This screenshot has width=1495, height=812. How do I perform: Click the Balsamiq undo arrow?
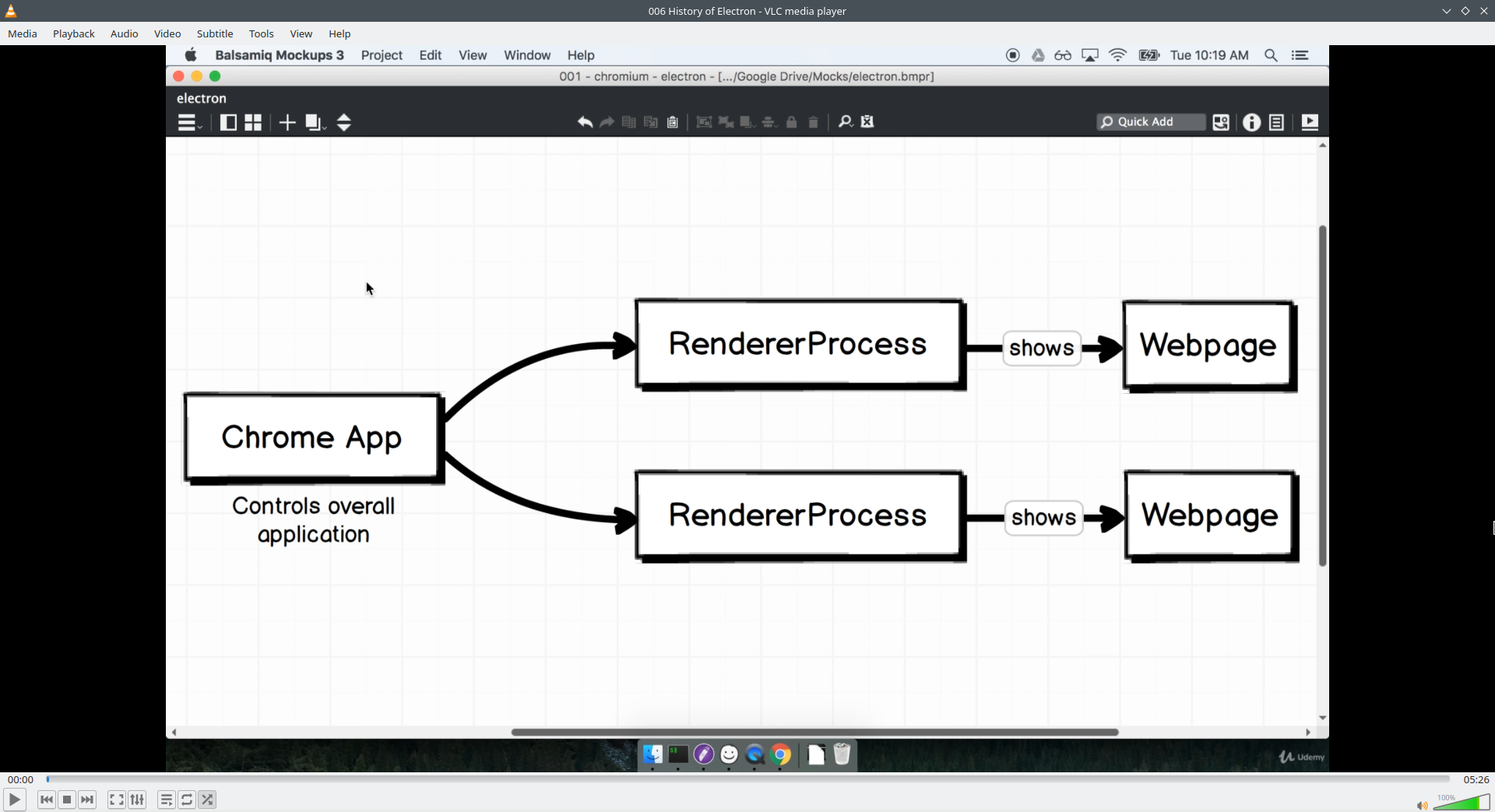coord(585,121)
